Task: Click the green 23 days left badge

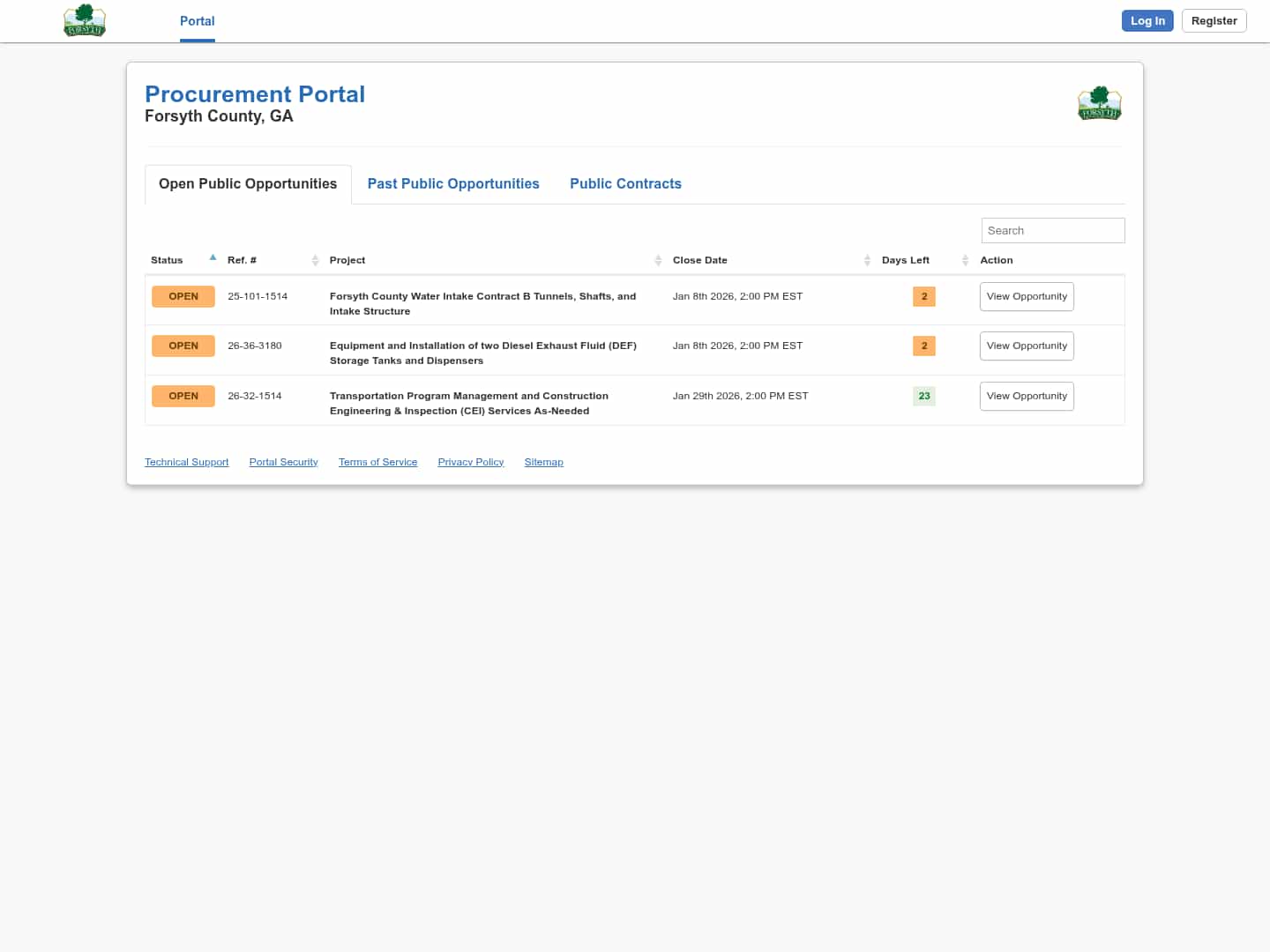Action: [923, 396]
